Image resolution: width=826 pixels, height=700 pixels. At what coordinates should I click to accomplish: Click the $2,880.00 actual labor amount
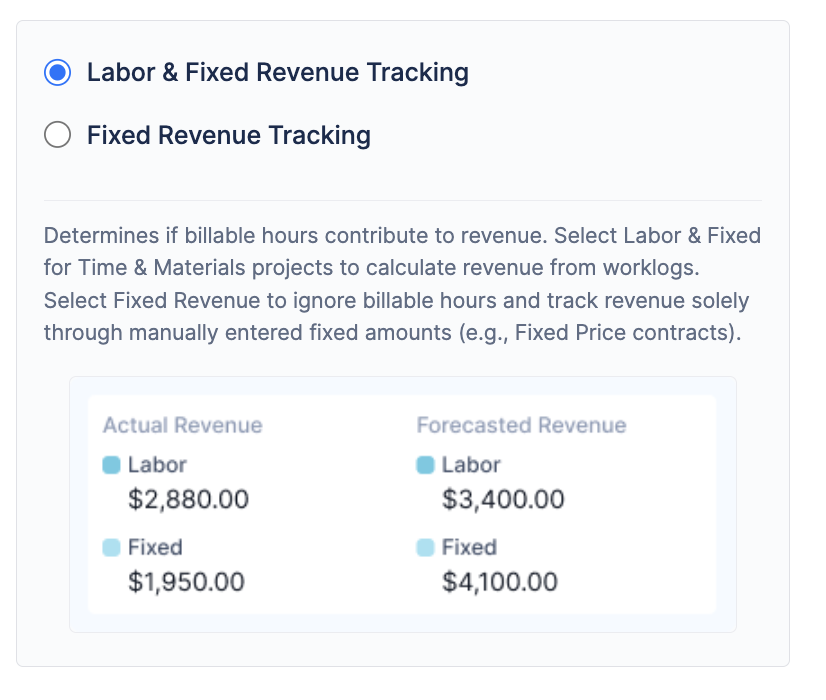tap(189, 499)
